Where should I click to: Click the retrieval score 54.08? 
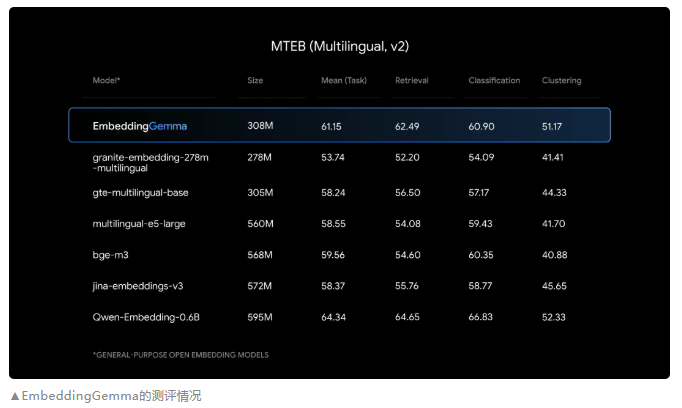tap(408, 224)
